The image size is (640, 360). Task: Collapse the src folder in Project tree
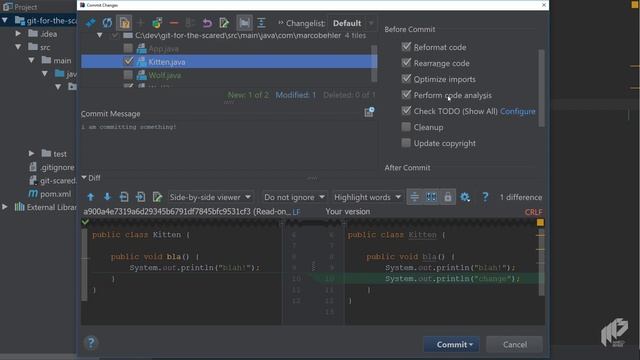pos(18,47)
